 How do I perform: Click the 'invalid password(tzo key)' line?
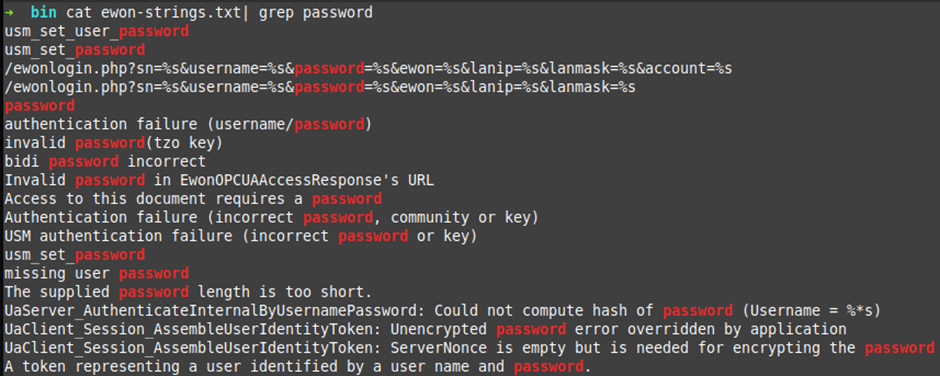(113, 143)
